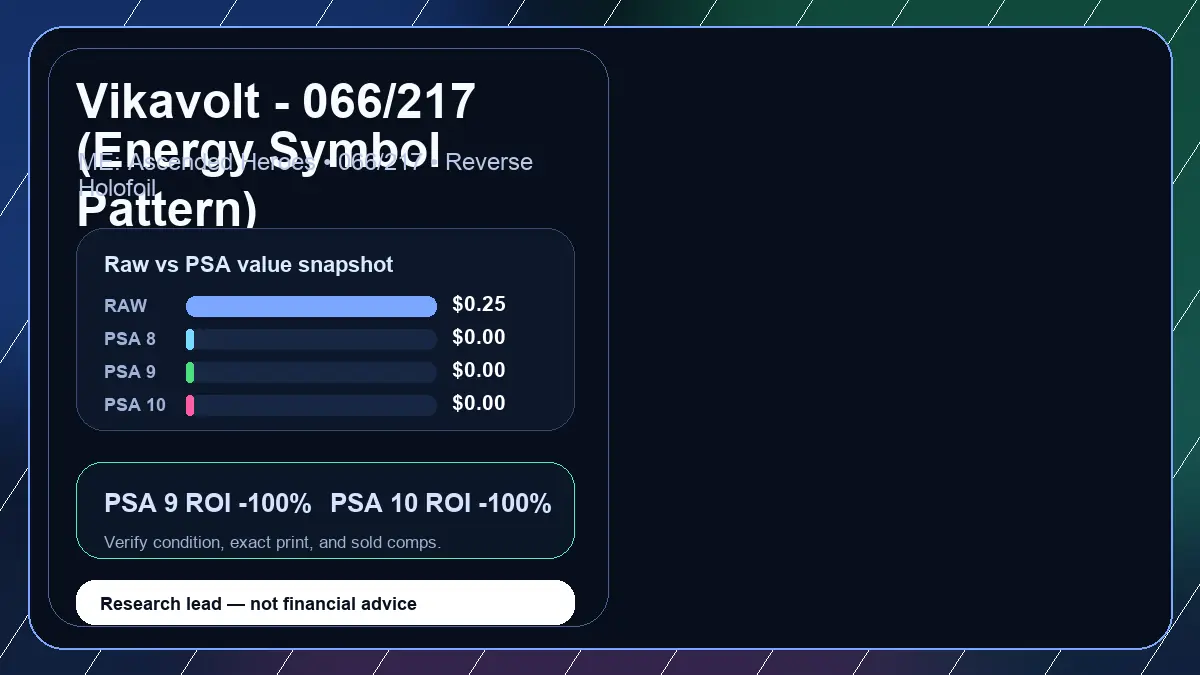Select the PSA 10 $0.00 value
The height and width of the screenshot is (675, 1200).
(x=478, y=403)
